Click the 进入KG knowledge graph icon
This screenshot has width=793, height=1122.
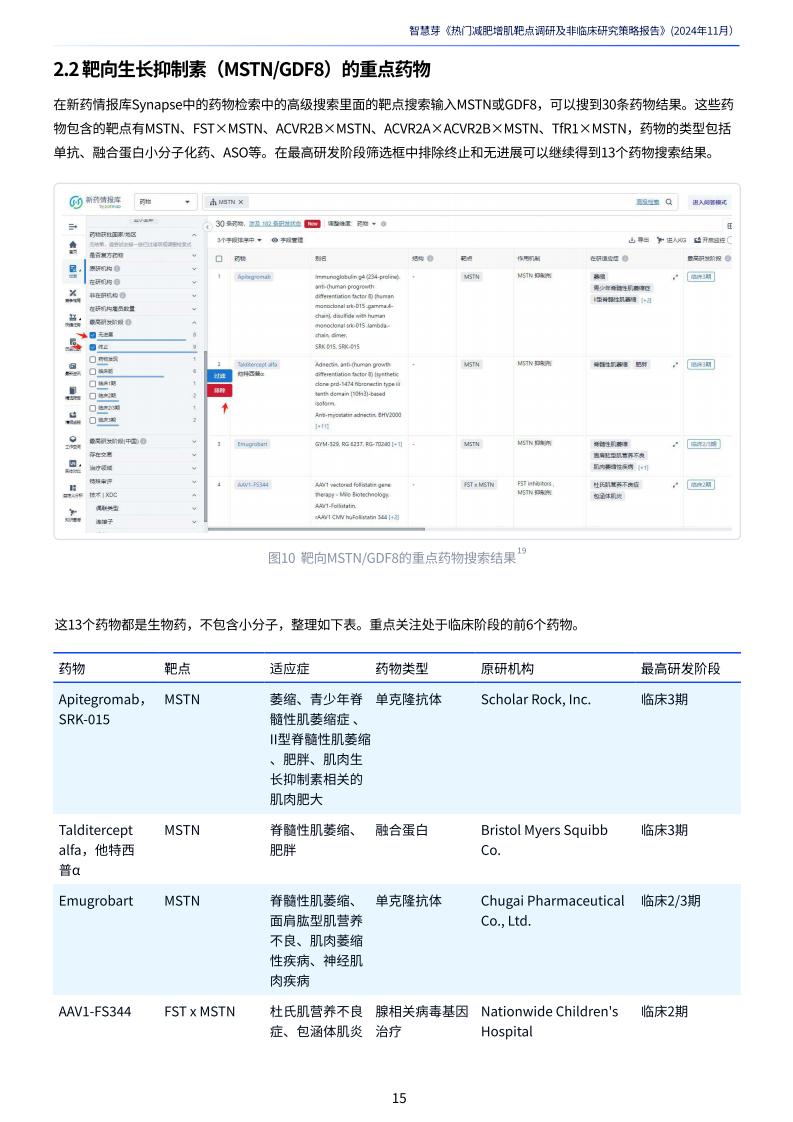pyautogui.click(x=661, y=240)
